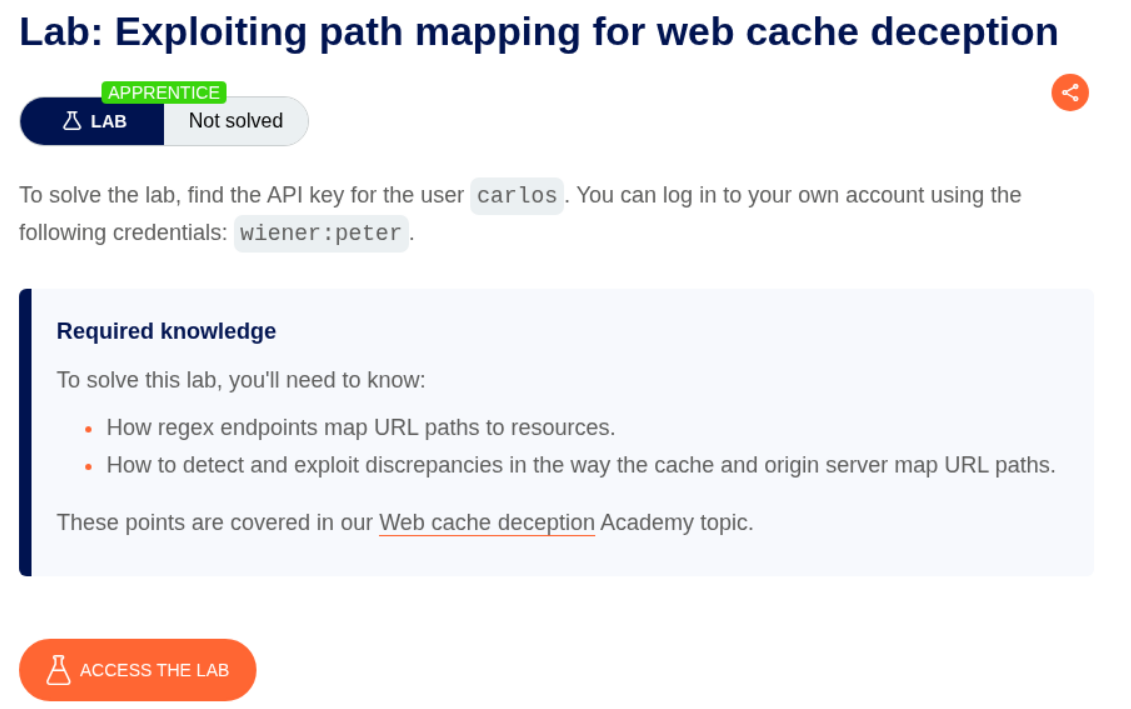Screen dimensions: 1131x709
Task: Click the lab title heading
Action: pos(539,32)
